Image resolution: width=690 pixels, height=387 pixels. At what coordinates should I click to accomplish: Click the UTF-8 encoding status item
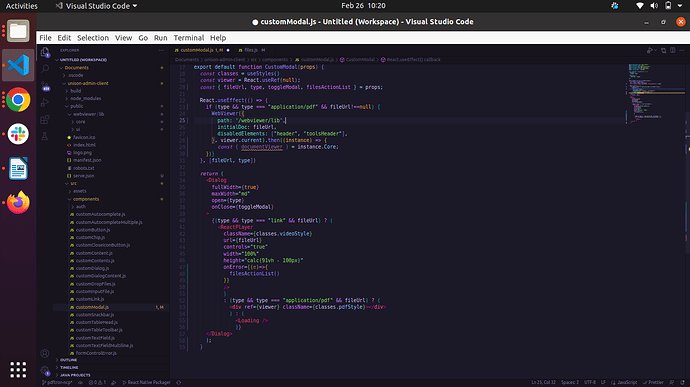tap(590, 383)
